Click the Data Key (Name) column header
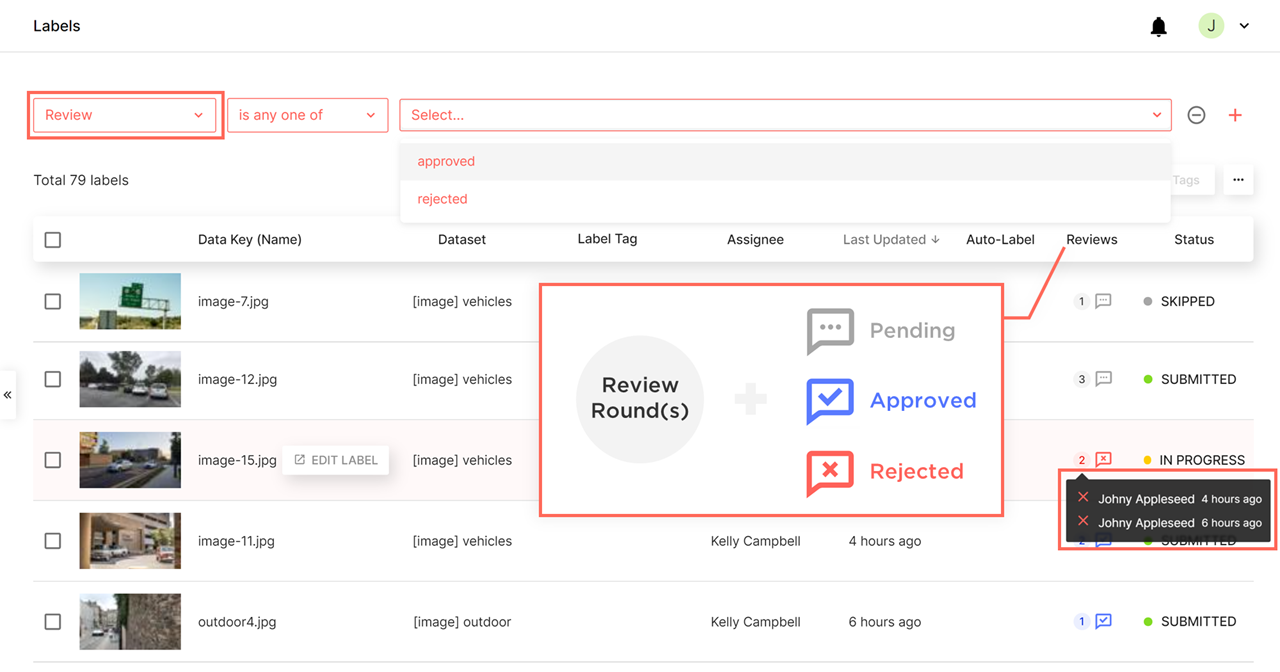This screenshot has height=672, width=1280. point(250,240)
